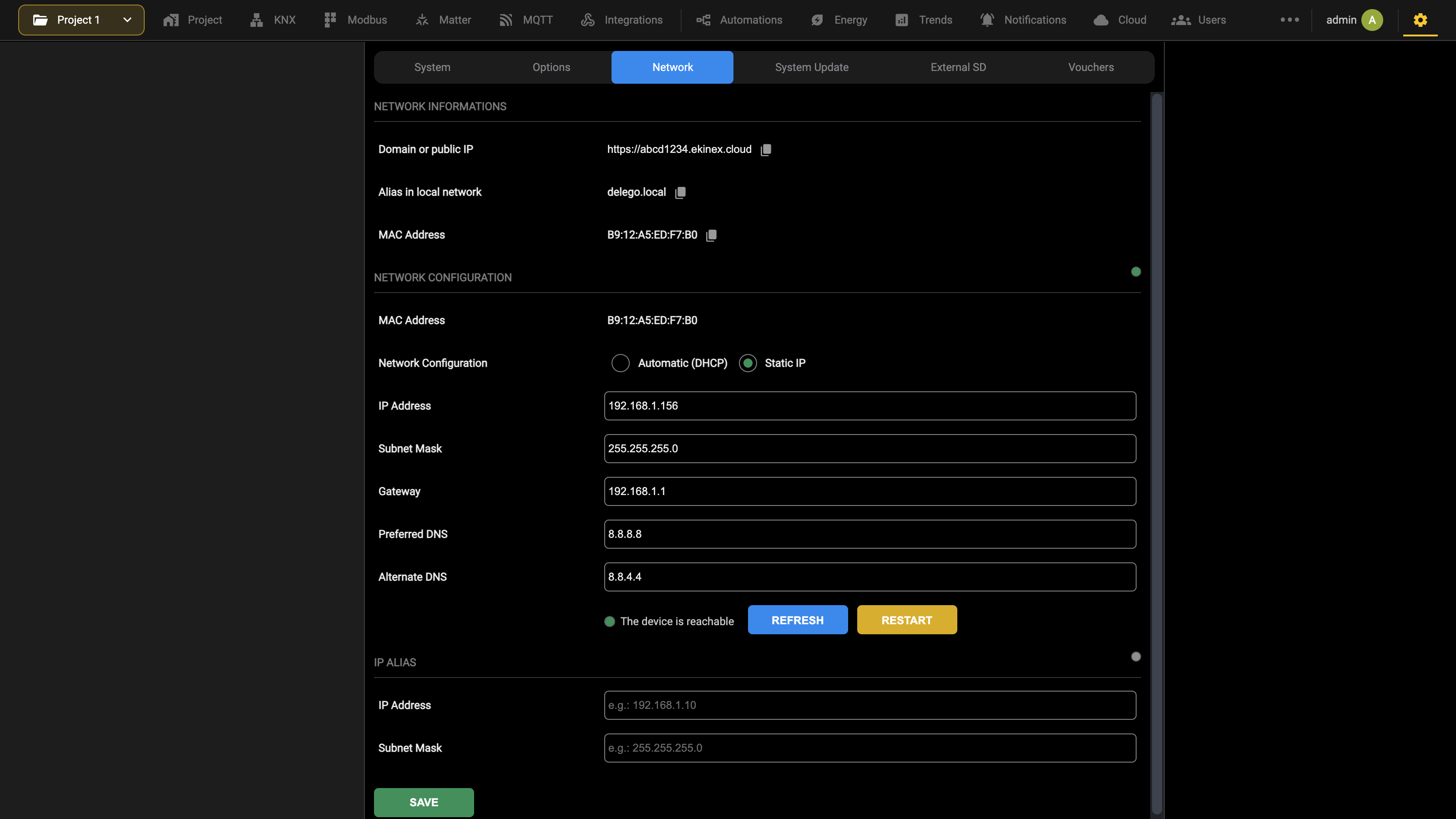Viewport: 1456px width, 819px height.
Task: Click the vertical scrollbar of settings panel
Action: click(1157, 453)
